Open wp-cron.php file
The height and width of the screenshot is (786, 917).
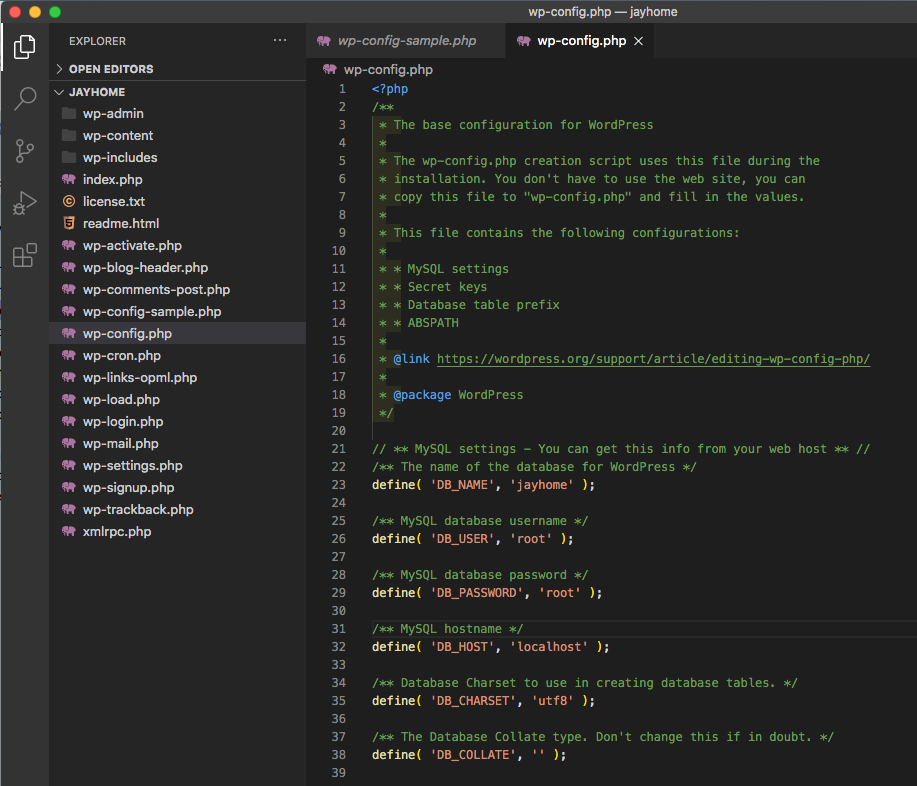[177, 356]
